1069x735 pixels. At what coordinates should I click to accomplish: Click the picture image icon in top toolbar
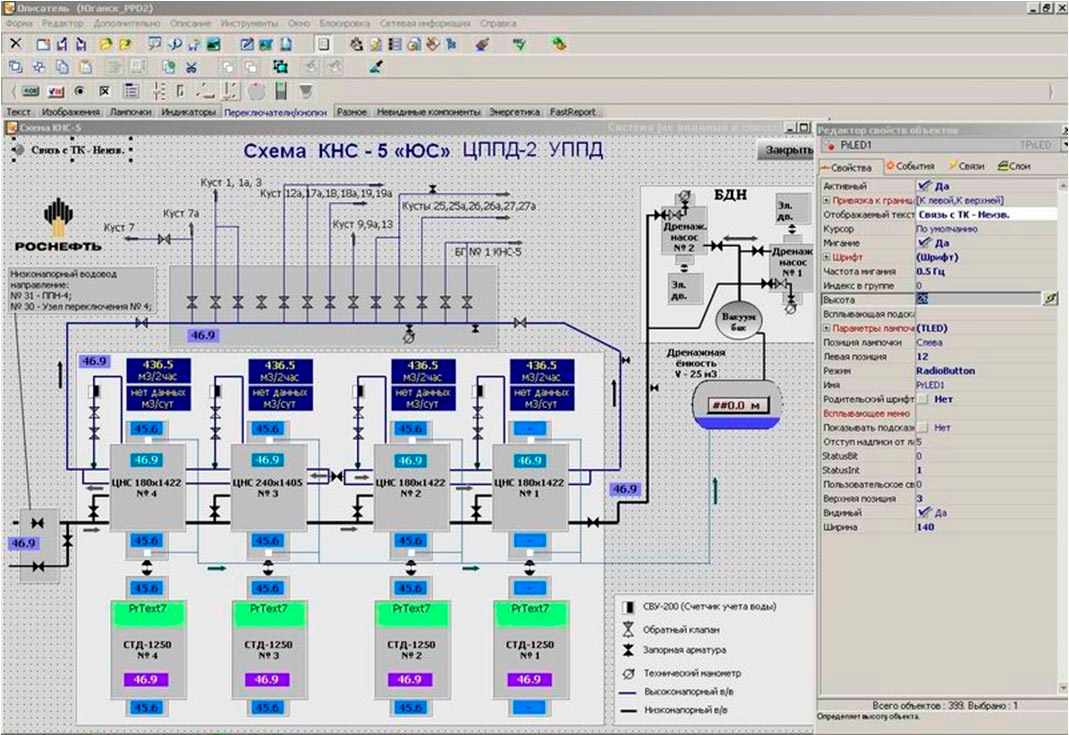213,44
